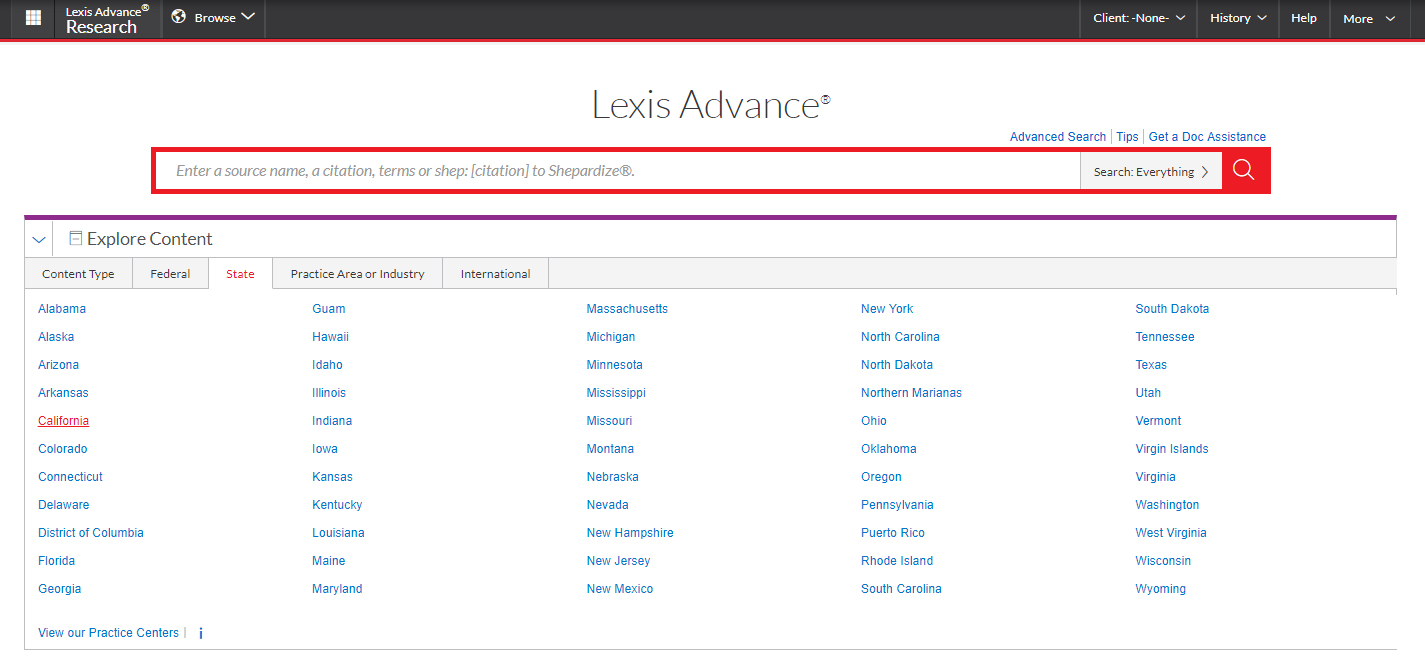Open Practice Area or Industry tab
This screenshot has width=1425, height=660.
pos(357,274)
